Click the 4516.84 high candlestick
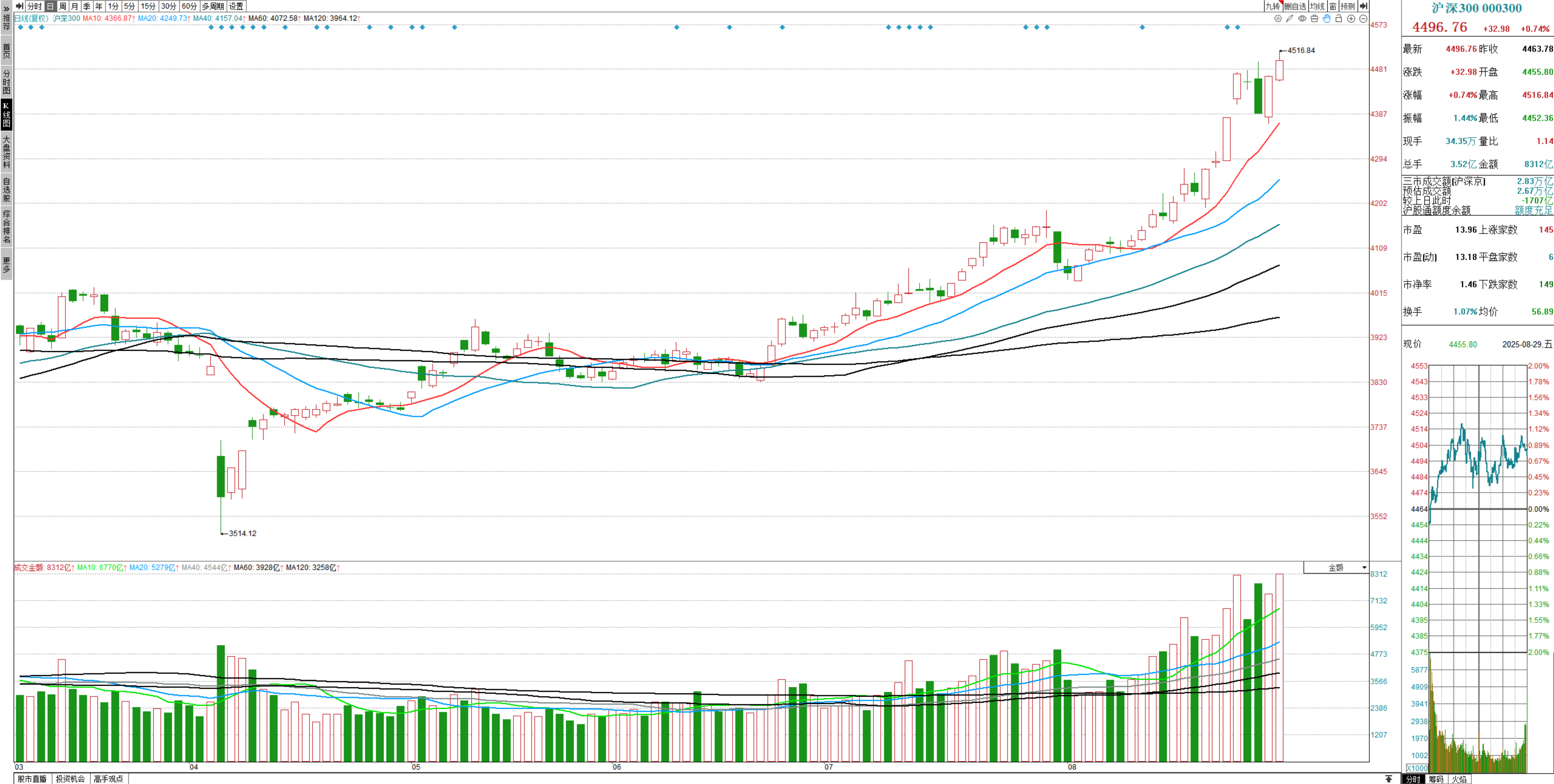 (1280, 69)
